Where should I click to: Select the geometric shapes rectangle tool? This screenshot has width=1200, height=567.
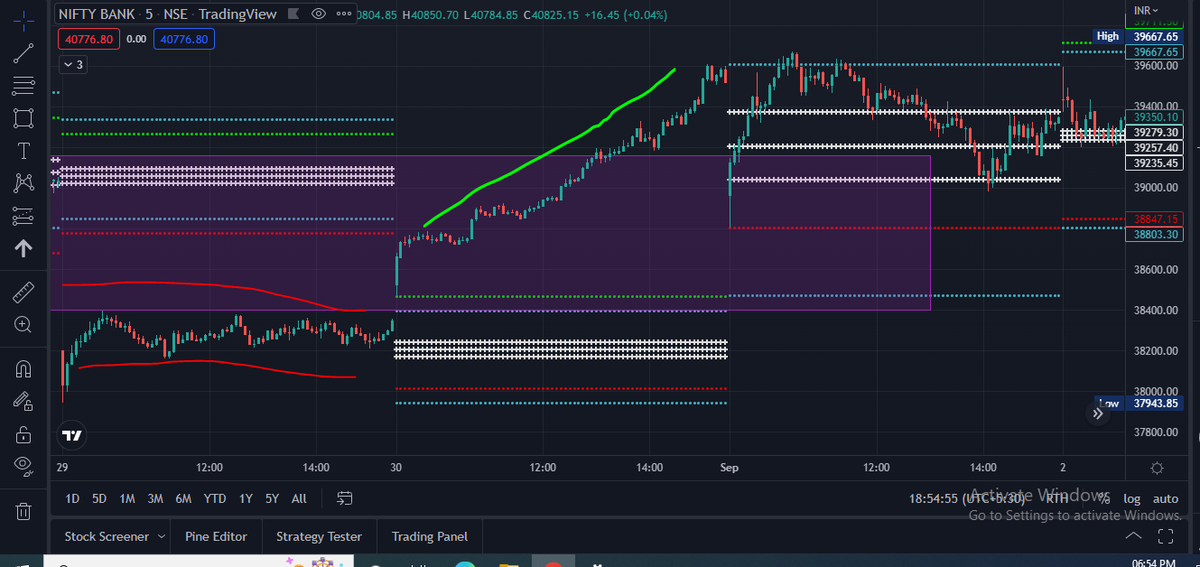pyautogui.click(x=24, y=118)
